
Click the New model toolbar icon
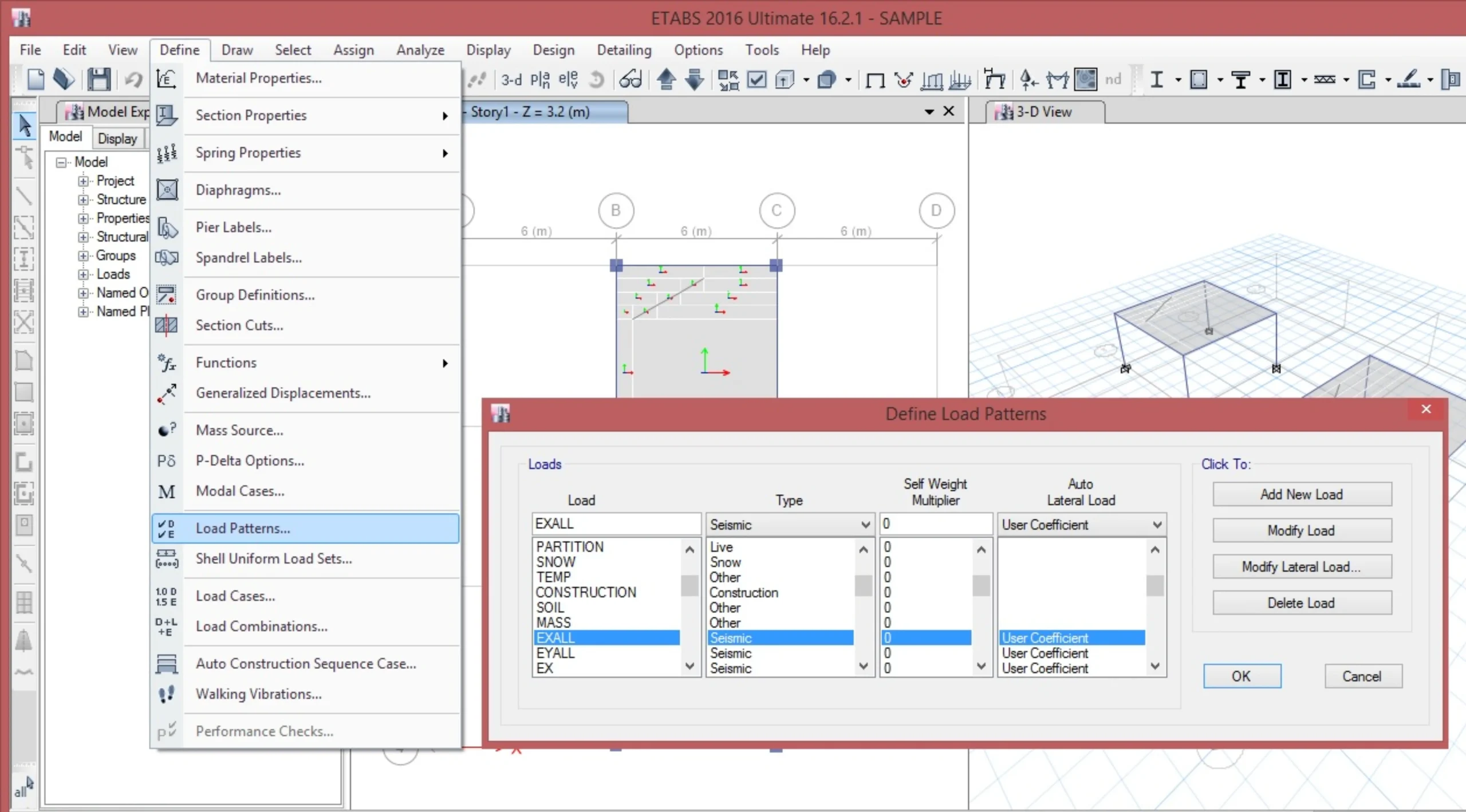tap(36, 80)
